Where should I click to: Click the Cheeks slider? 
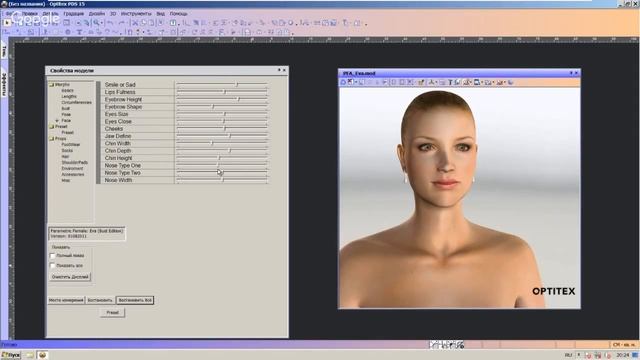222,129
